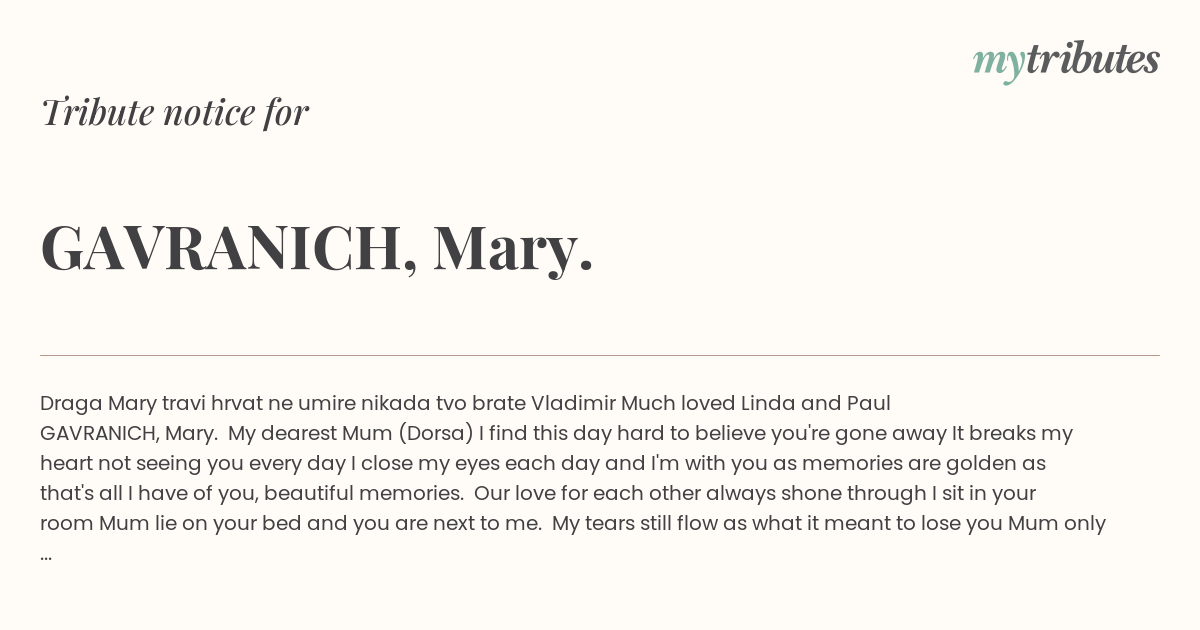Click the mytributes logo
The height and width of the screenshot is (630, 1200).
click(1066, 61)
